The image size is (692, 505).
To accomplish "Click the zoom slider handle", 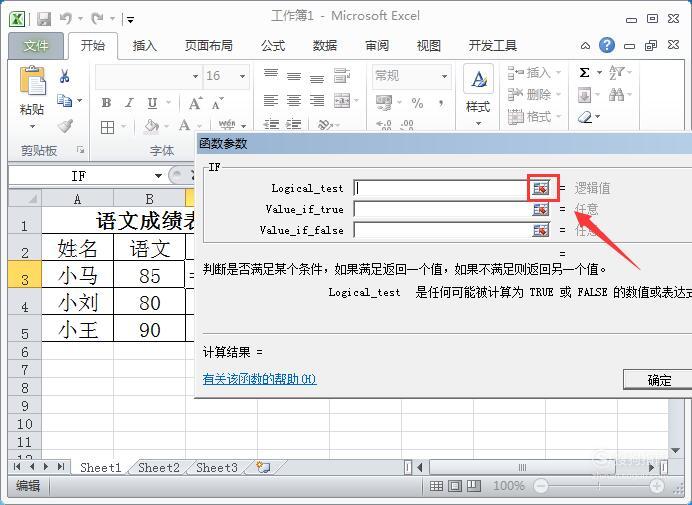I will pyautogui.click(x=599, y=486).
